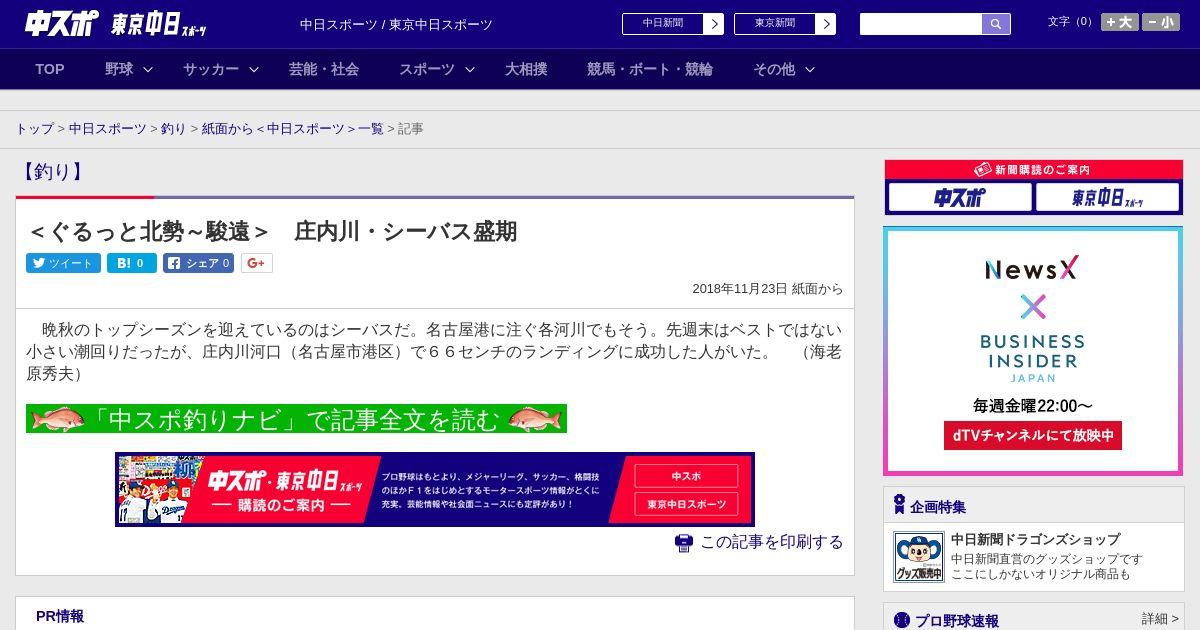Open 紙面から＜中日スポーツ＞一覧 breadcrumb
Viewport: 1200px width, 630px height.
click(293, 129)
